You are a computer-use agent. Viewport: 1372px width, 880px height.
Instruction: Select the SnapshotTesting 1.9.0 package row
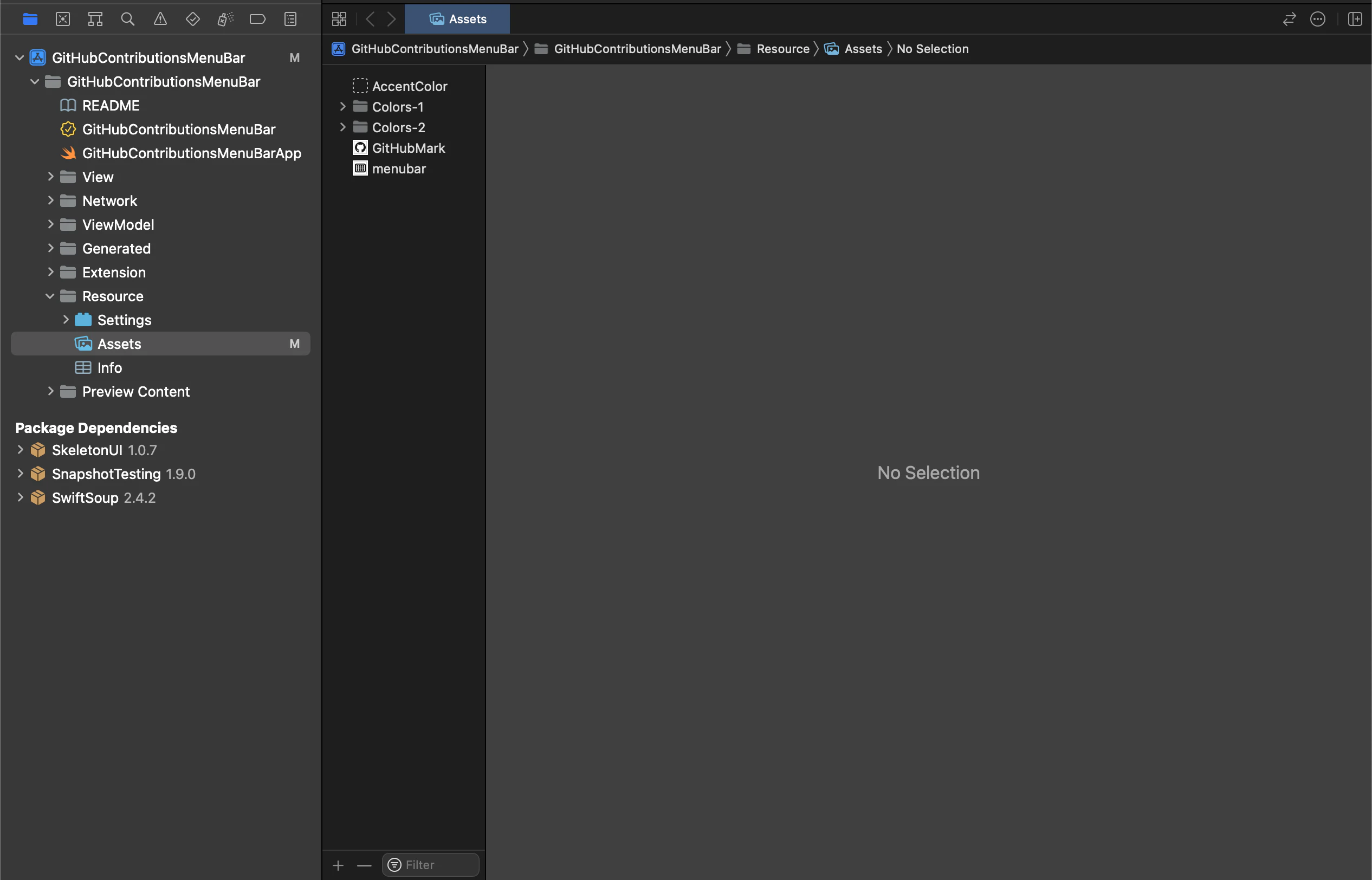click(x=160, y=474)
